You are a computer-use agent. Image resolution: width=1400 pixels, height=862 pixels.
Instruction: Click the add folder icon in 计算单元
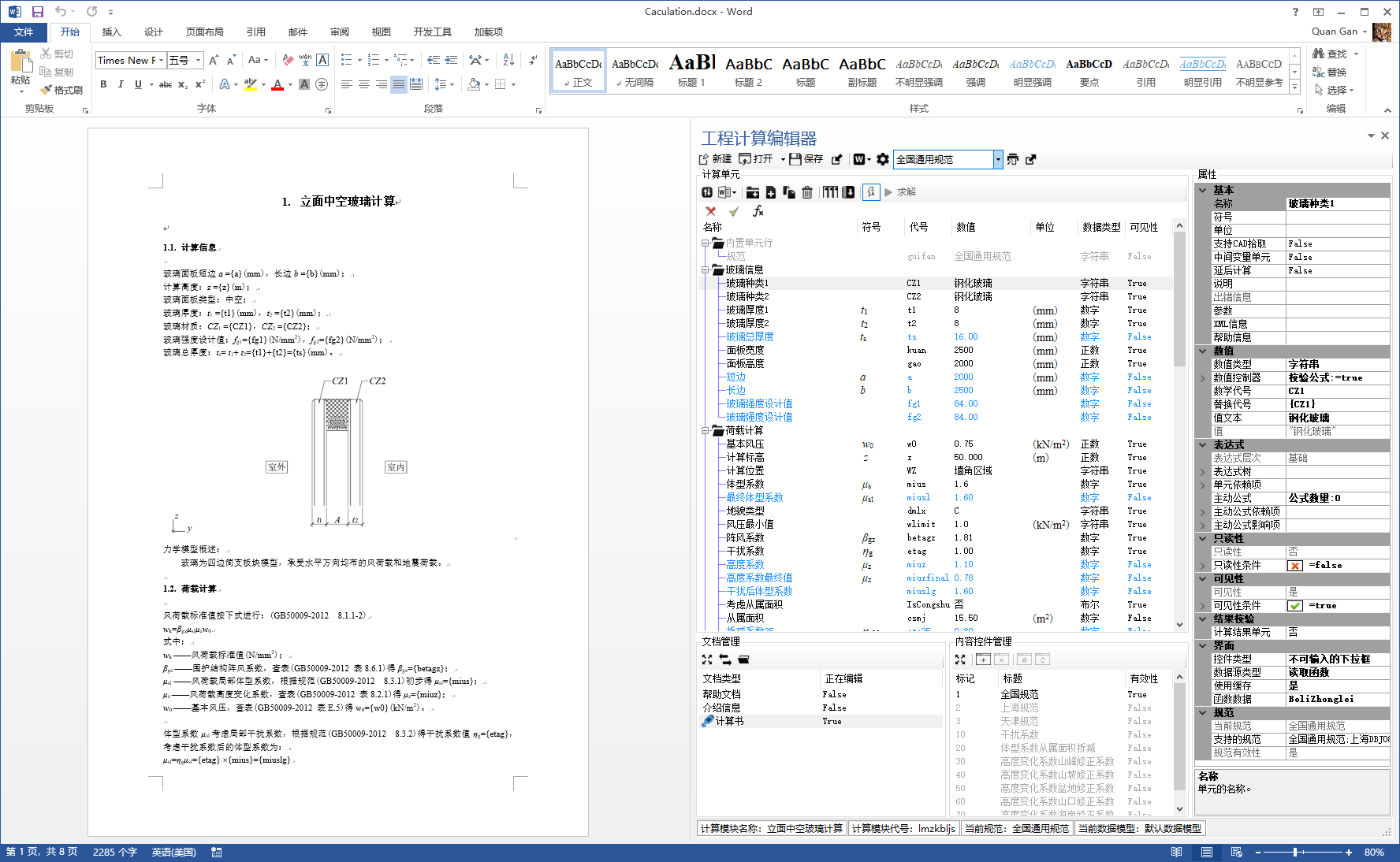(753, 192)
